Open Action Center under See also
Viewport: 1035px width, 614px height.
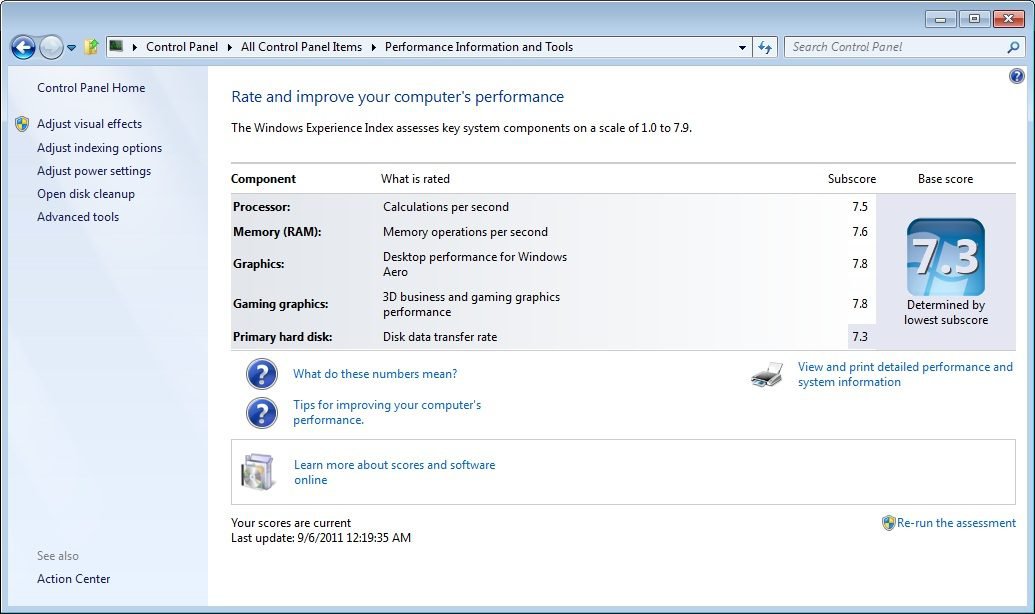point(73,579)
